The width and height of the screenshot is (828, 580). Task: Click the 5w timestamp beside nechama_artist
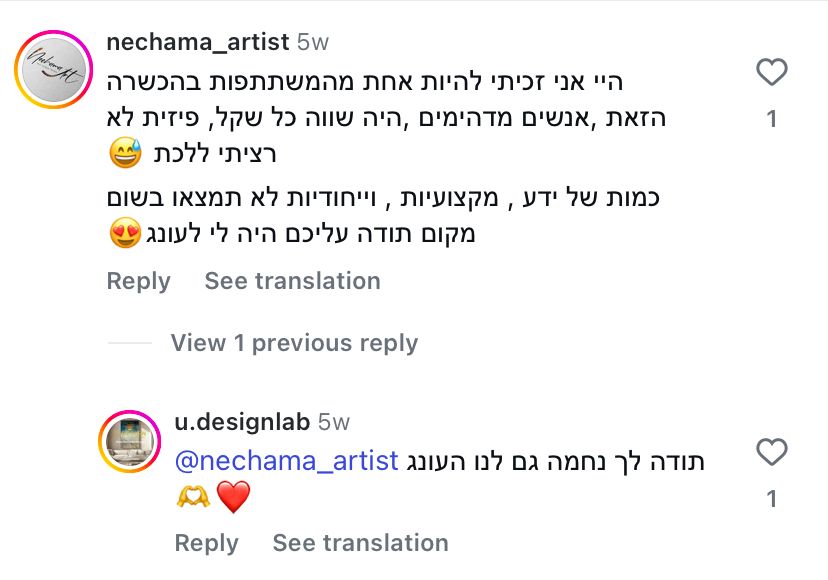click(x=313, y=42)
